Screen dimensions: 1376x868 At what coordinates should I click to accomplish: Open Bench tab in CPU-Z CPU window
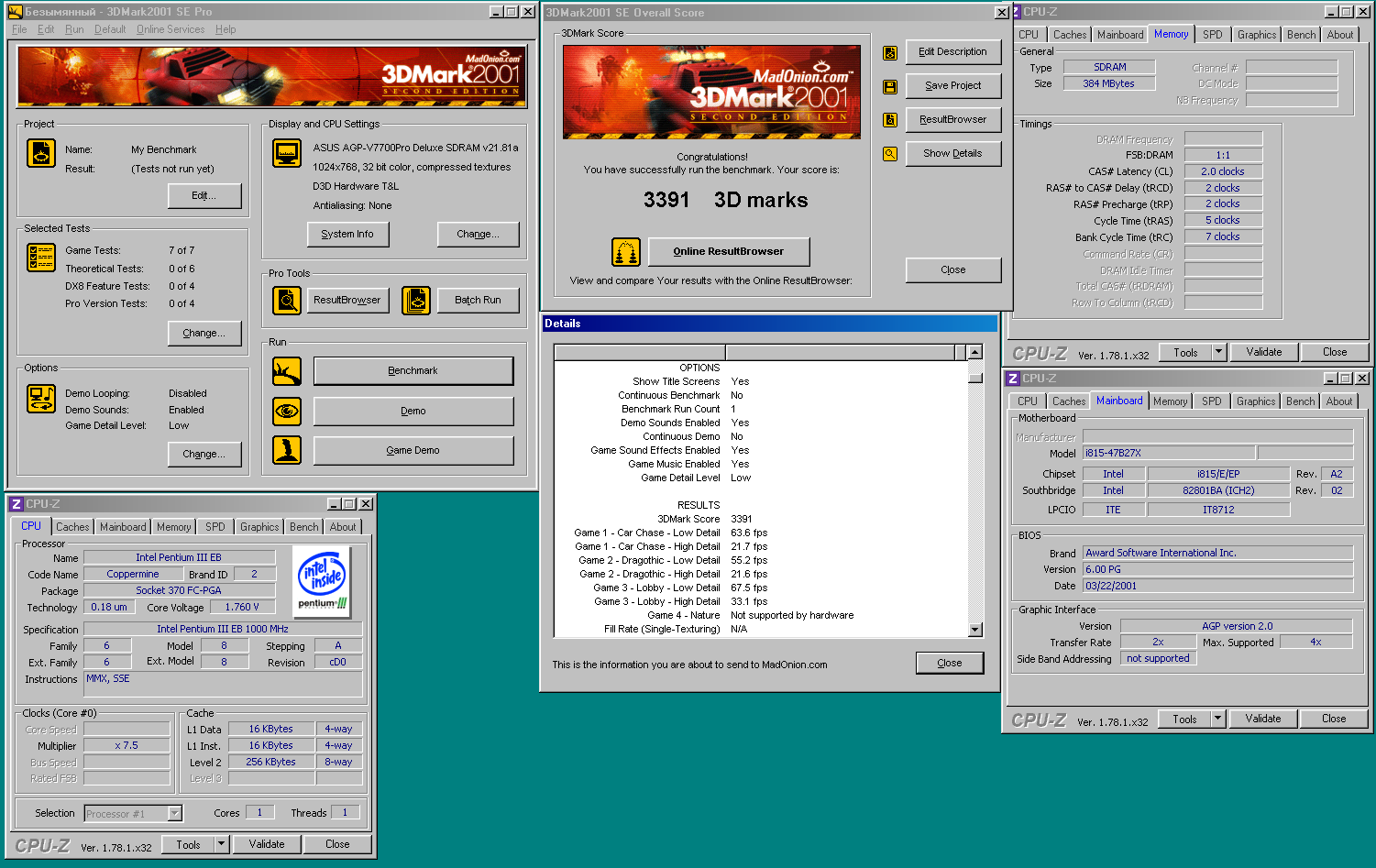click(x=303, y=527)
